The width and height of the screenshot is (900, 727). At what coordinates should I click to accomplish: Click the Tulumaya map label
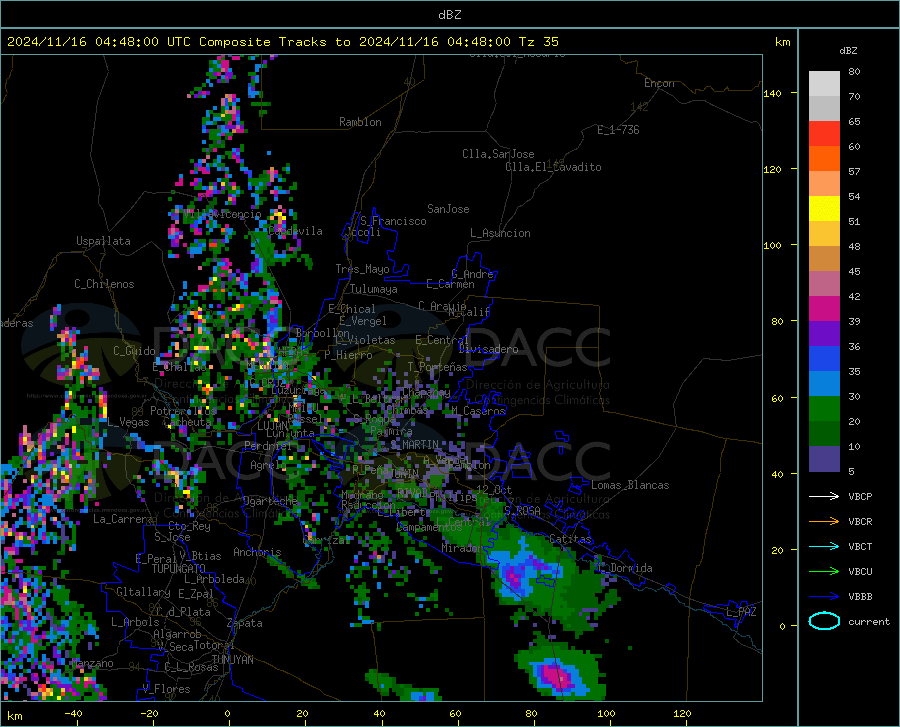click(374, 289)
